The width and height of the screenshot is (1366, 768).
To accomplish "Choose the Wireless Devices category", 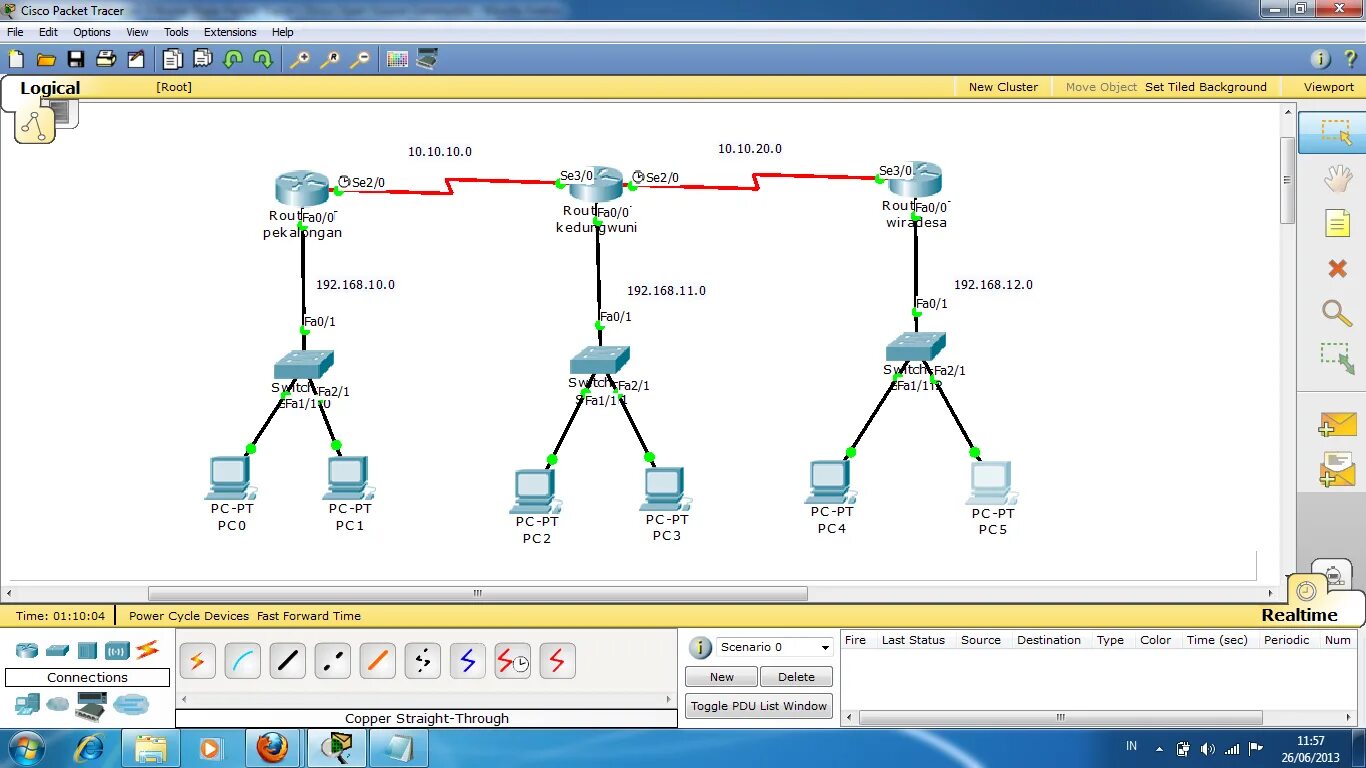I will 117,650.
